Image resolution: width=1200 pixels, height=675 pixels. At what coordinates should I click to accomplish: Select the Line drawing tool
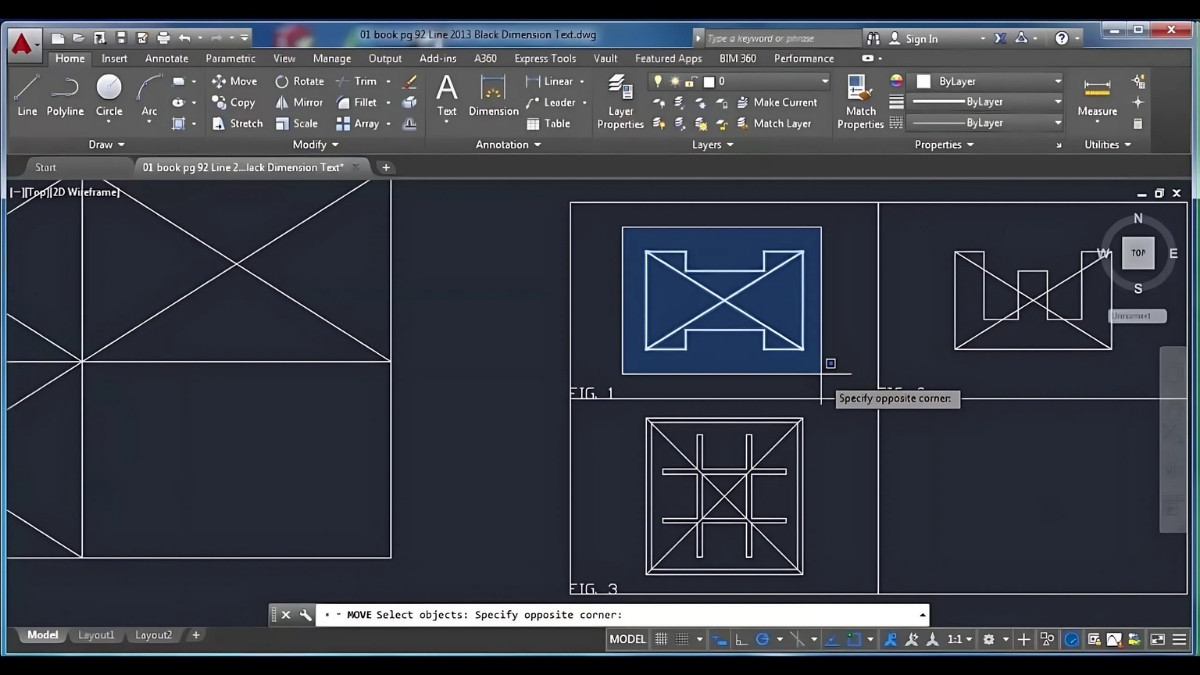(27, 96)
